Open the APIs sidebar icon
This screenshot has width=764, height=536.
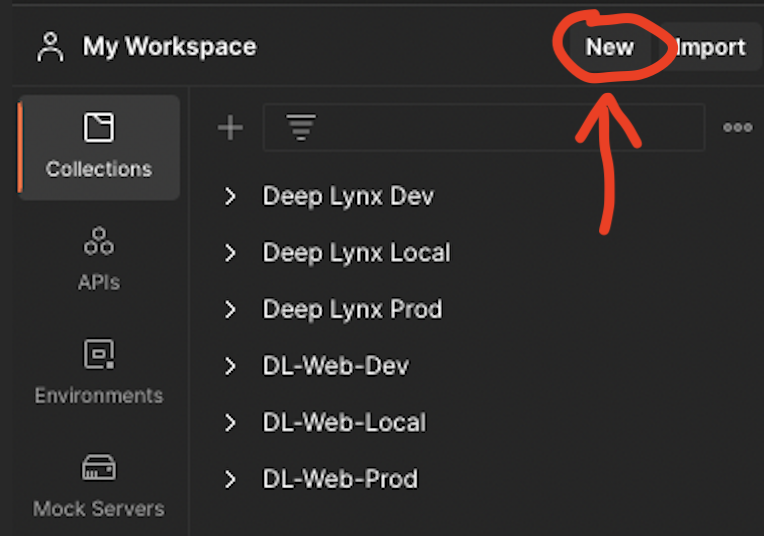[x=99, y=258]
